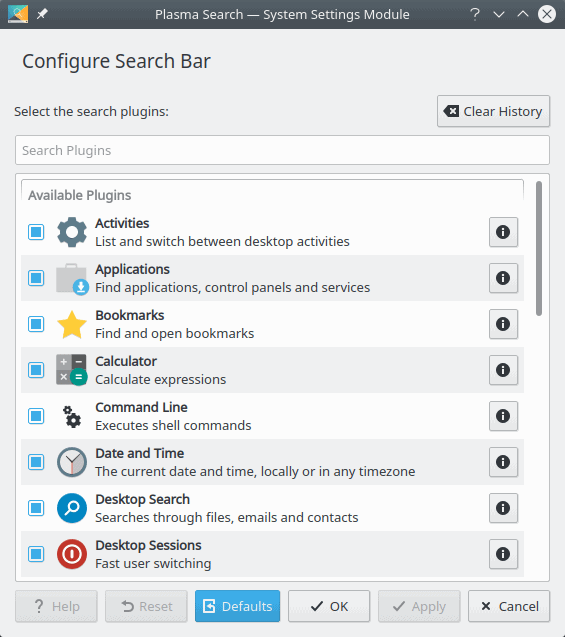
Task: Click the 'Applications' plugin title text
Action: coord(132,269)
